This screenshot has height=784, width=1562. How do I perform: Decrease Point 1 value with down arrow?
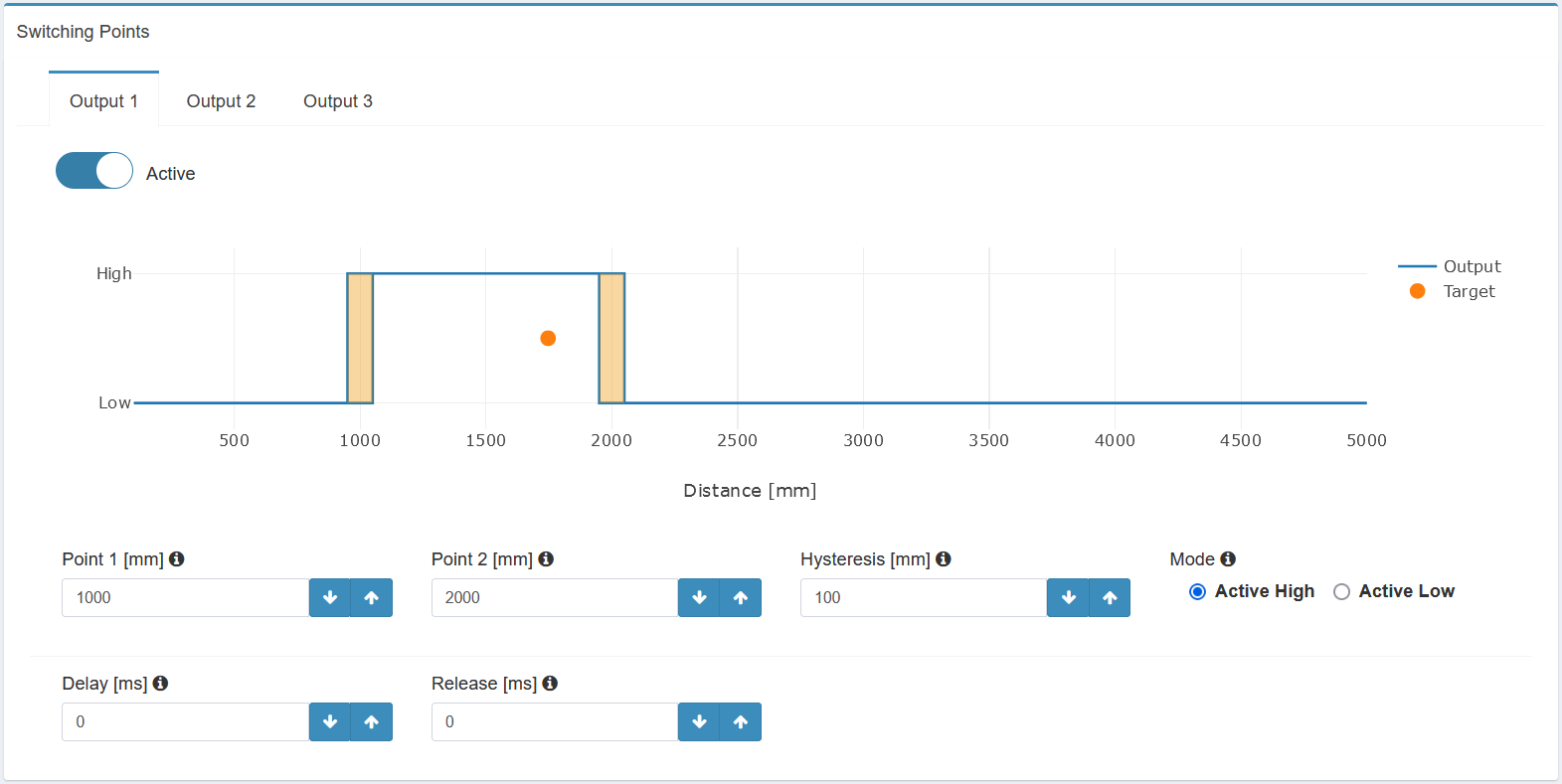330,598
